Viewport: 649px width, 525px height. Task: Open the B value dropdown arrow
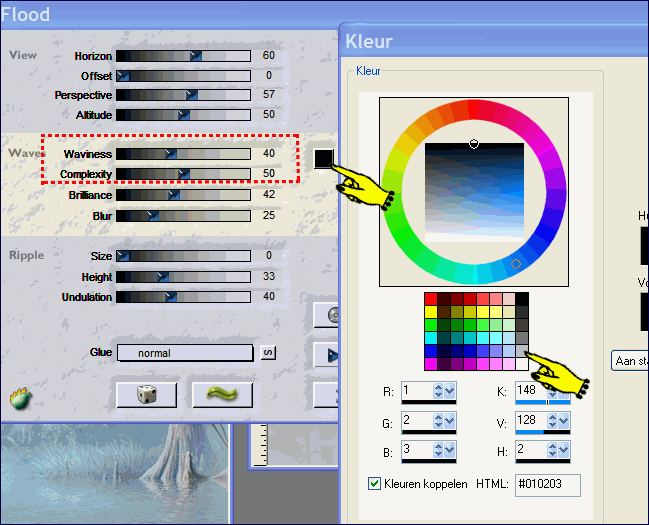click(449, 450)
